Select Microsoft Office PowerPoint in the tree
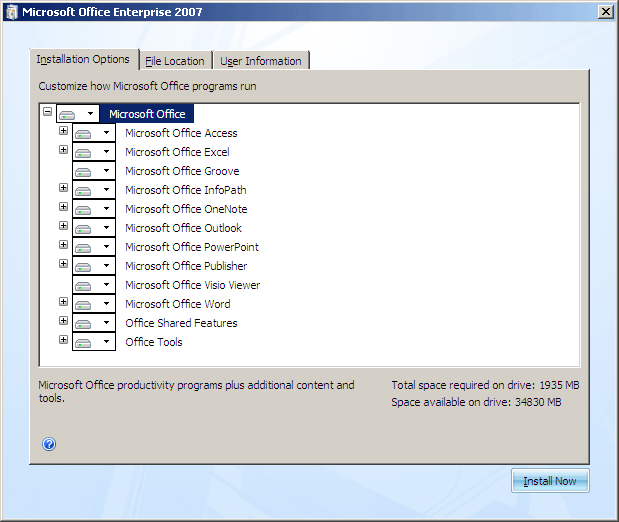Screen dimensions: 619x522 click(x=192, y=247)
